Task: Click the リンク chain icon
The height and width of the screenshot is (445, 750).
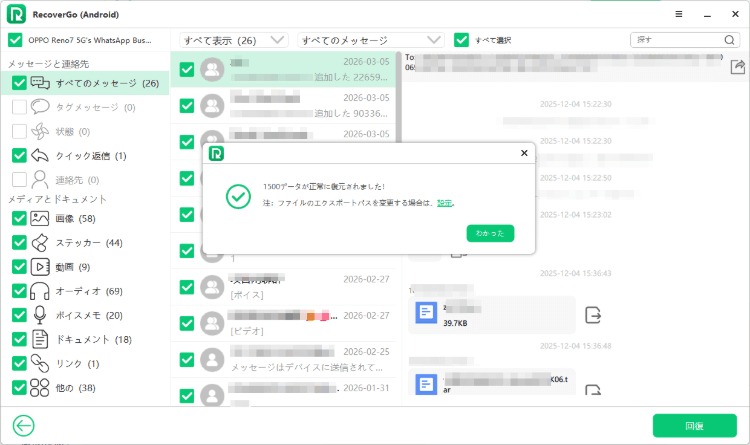Action: click(40, 364)
